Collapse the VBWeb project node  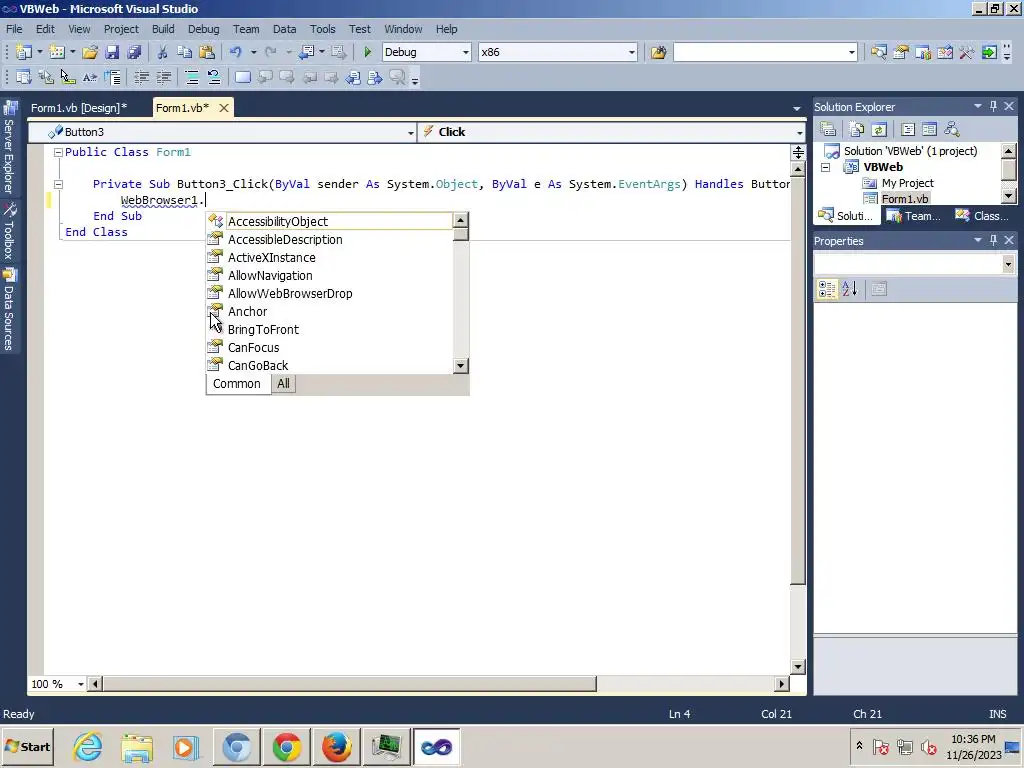pos(825,167)
